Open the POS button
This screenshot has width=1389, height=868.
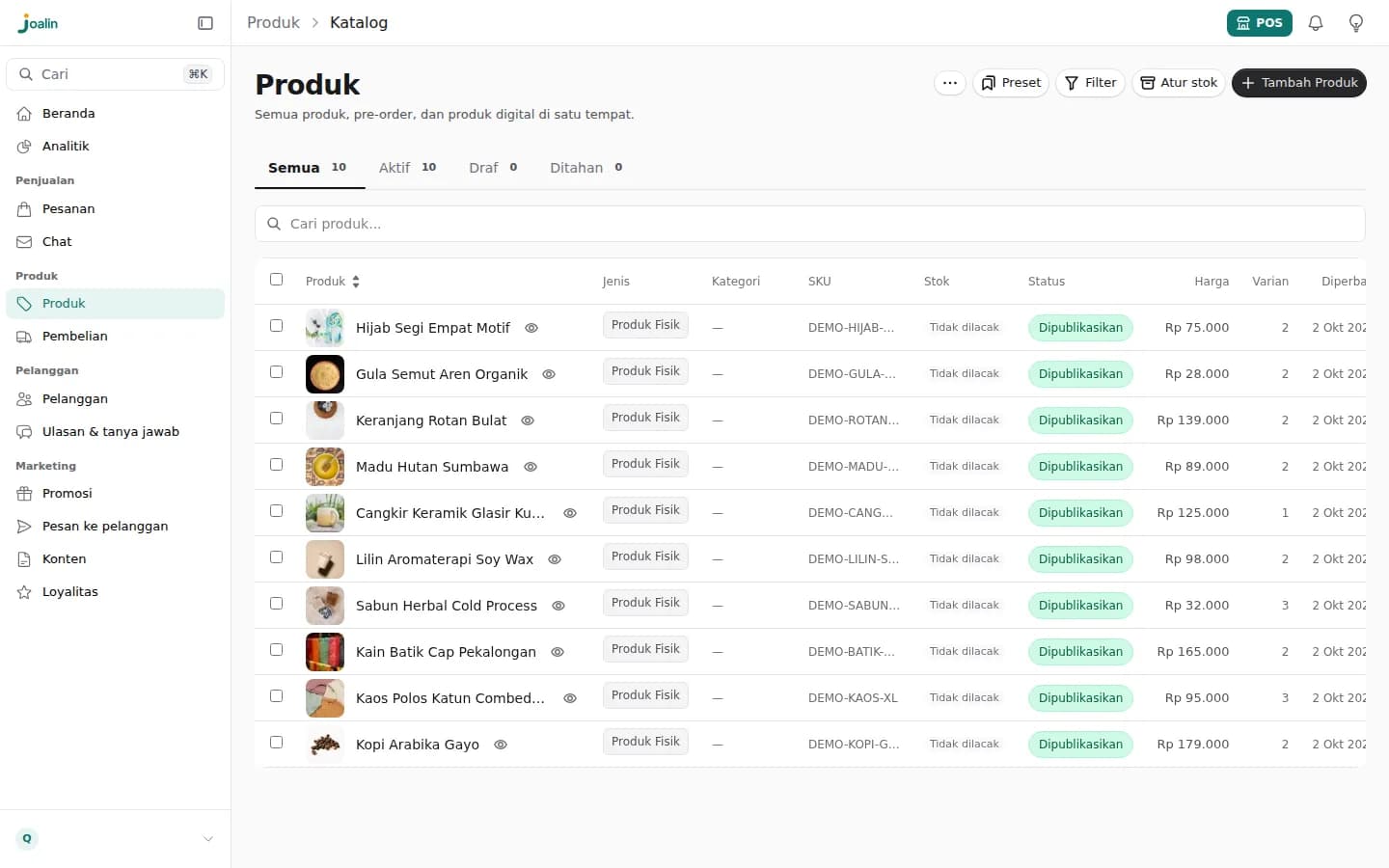[x=1260, y=23]
